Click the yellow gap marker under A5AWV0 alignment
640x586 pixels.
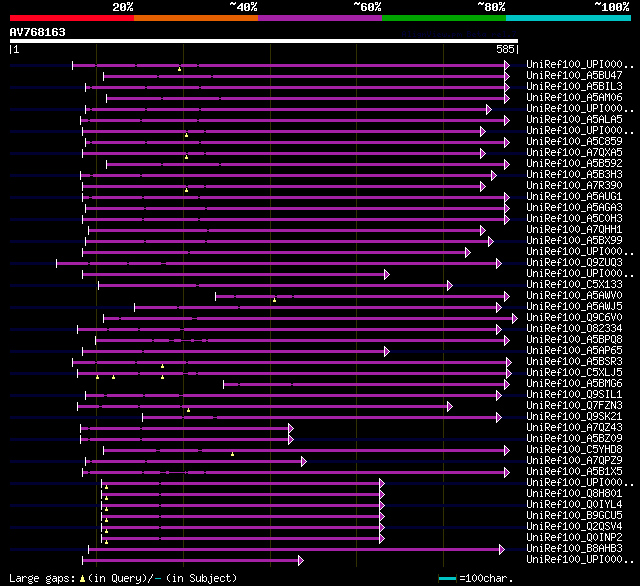(x=274, y=300)
